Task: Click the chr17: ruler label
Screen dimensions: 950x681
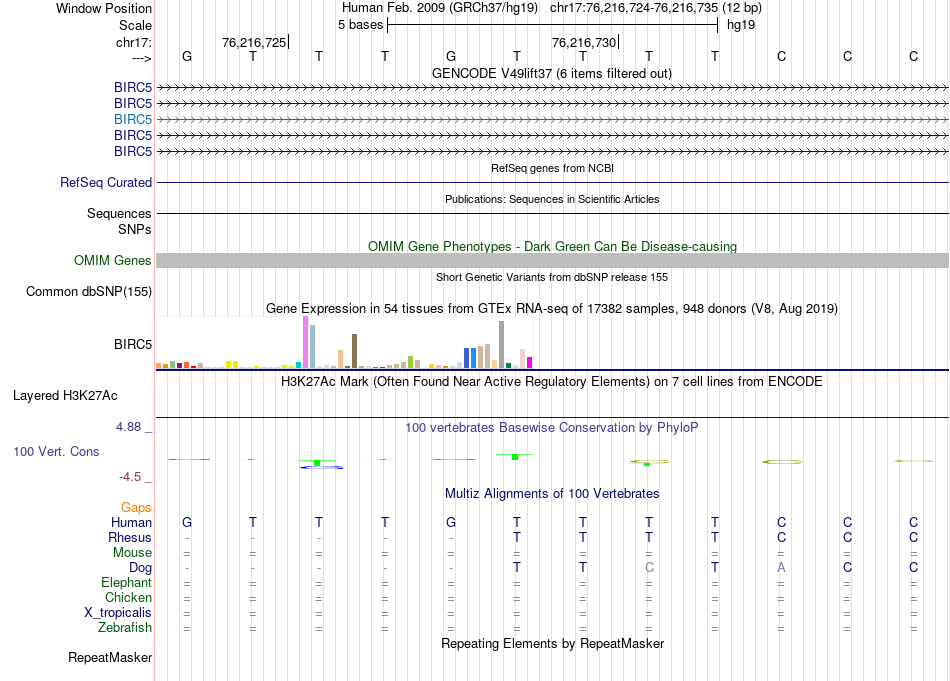Action: [134, 42]
